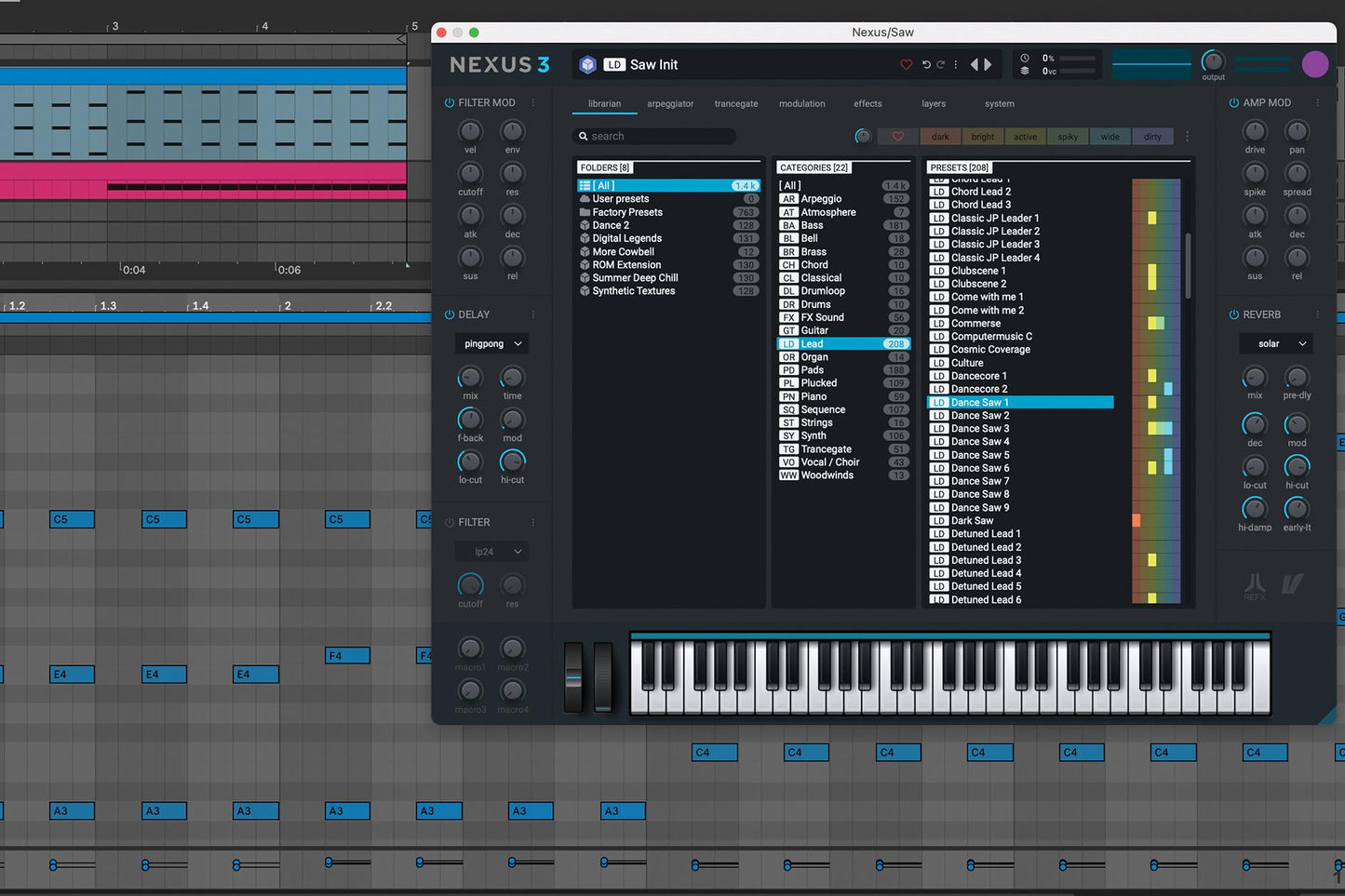
Task: Toggle REVERB power button
Action: [1233, 314]
